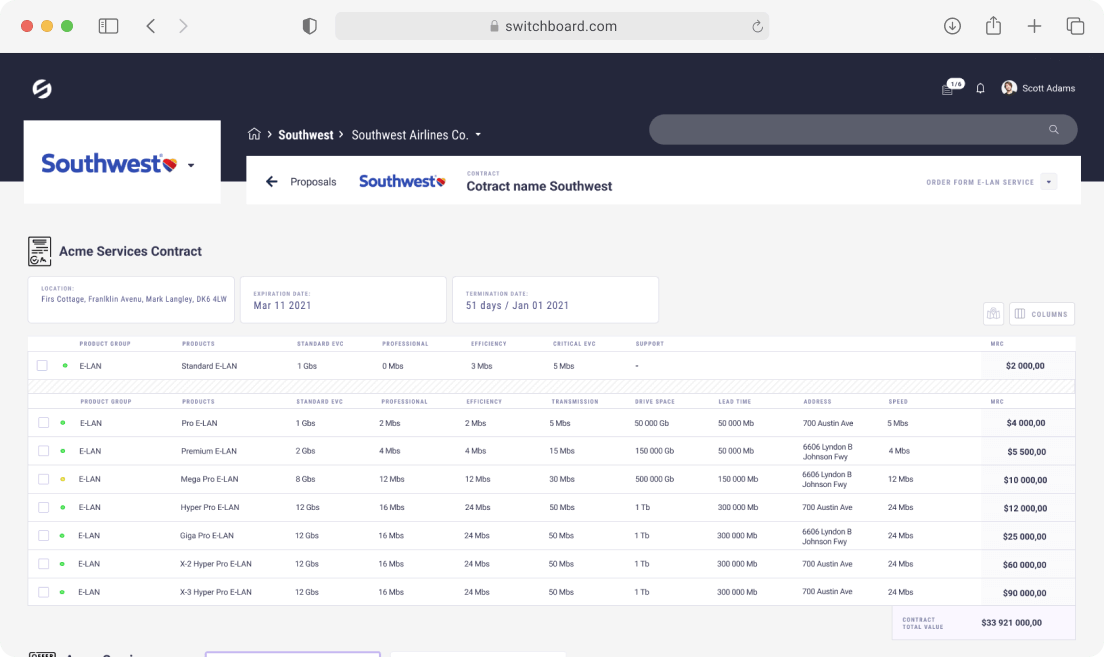Click Premium E-LAN product name

click(x=209, y=451)
